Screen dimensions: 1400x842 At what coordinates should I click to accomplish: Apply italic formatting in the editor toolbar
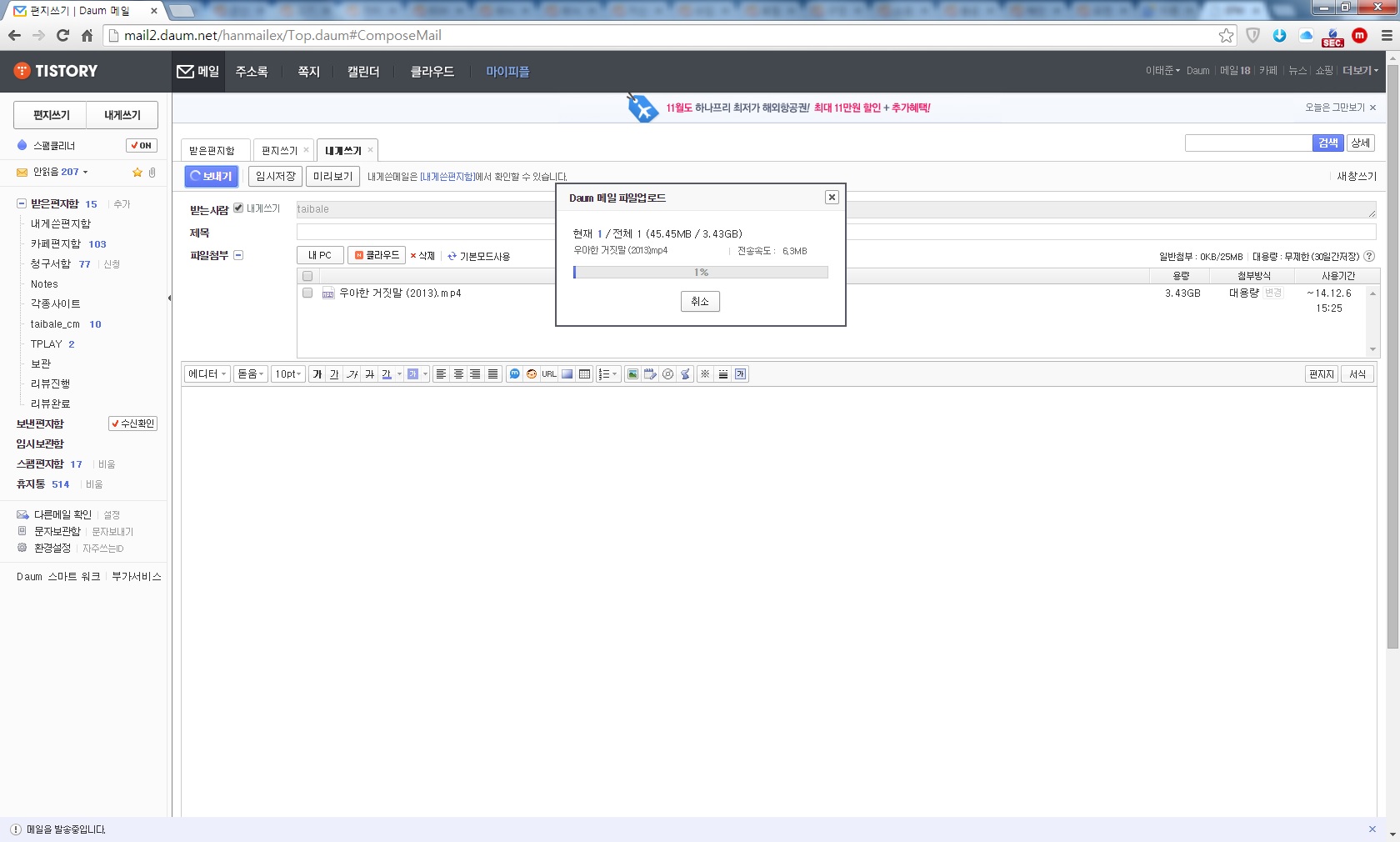(352, 374)
